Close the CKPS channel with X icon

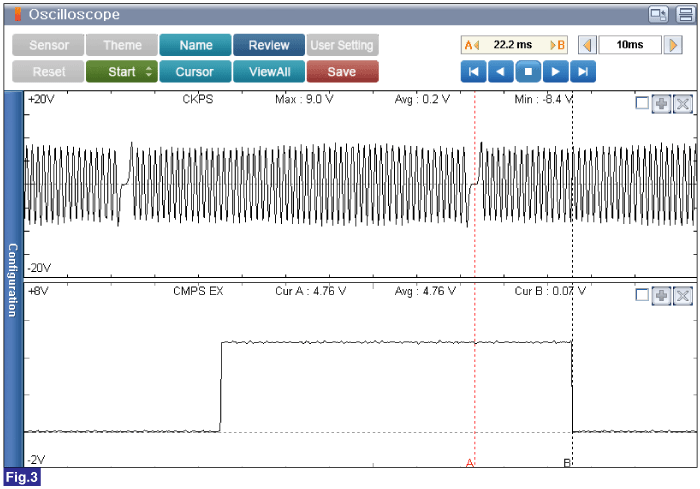tap(683, 104)
